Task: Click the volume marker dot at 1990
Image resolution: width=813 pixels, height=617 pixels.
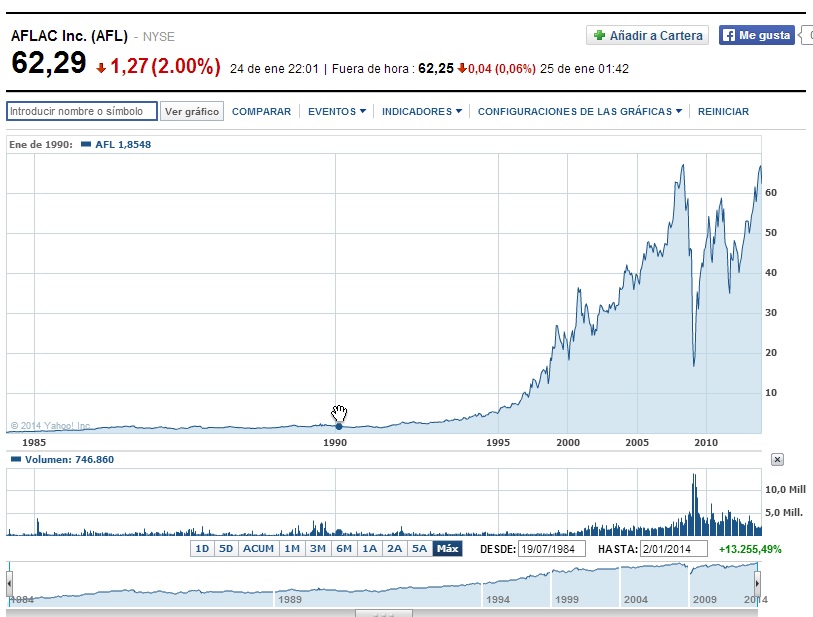Action: pyautogui.click(x=339, y=532)
